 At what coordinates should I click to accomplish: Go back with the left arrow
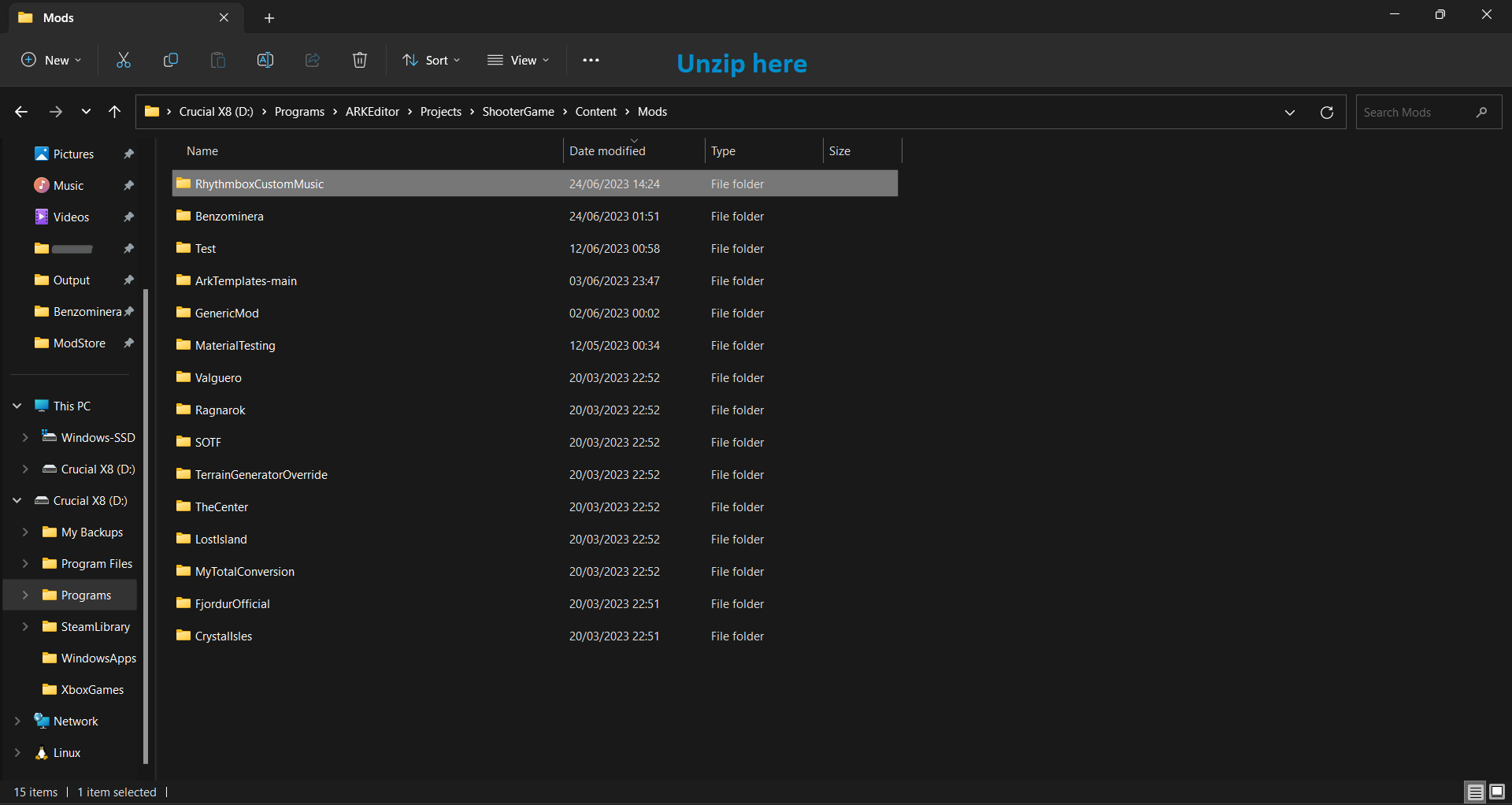(21, 112)
